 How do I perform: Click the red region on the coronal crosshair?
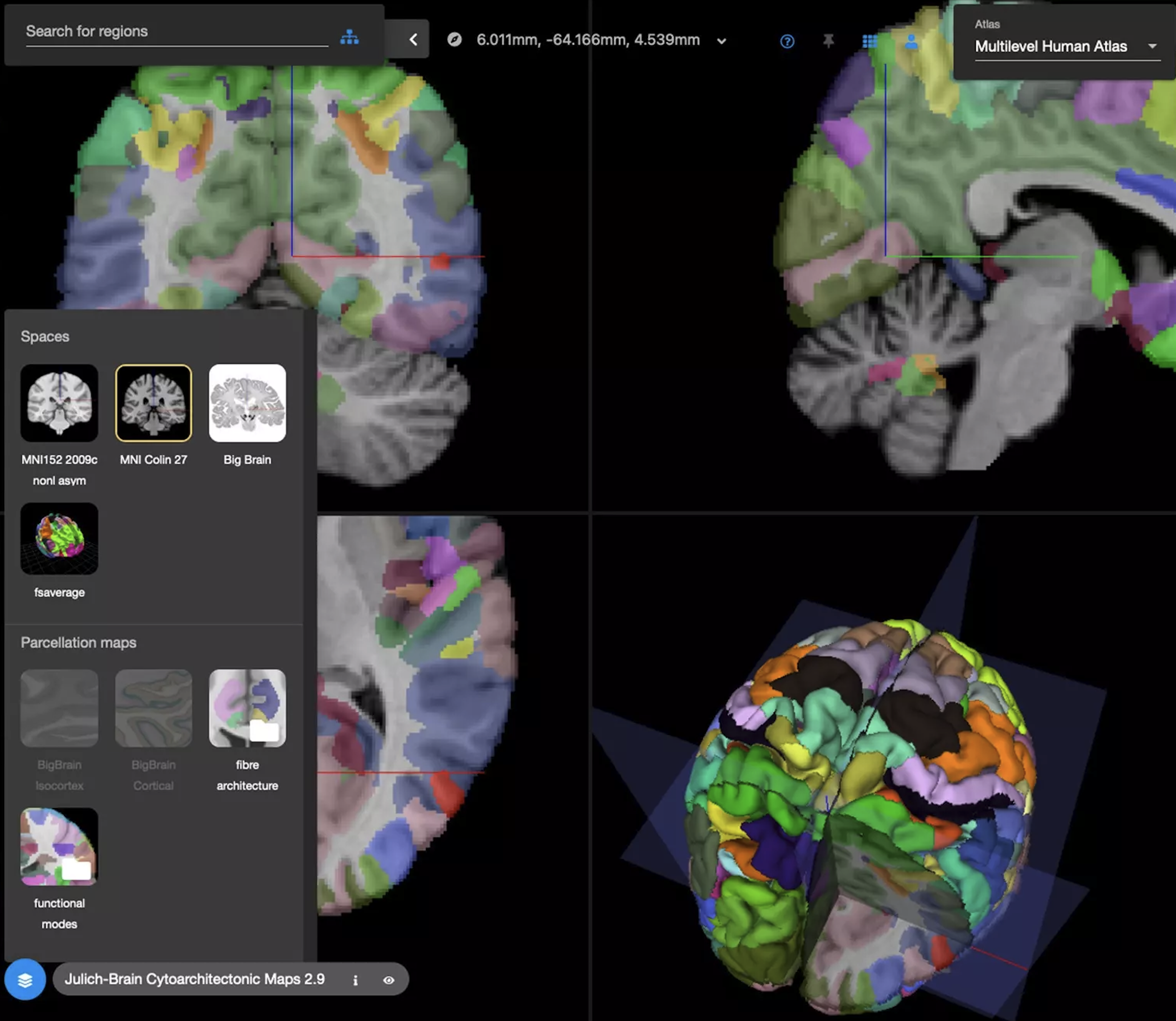(x=440, y=262)
